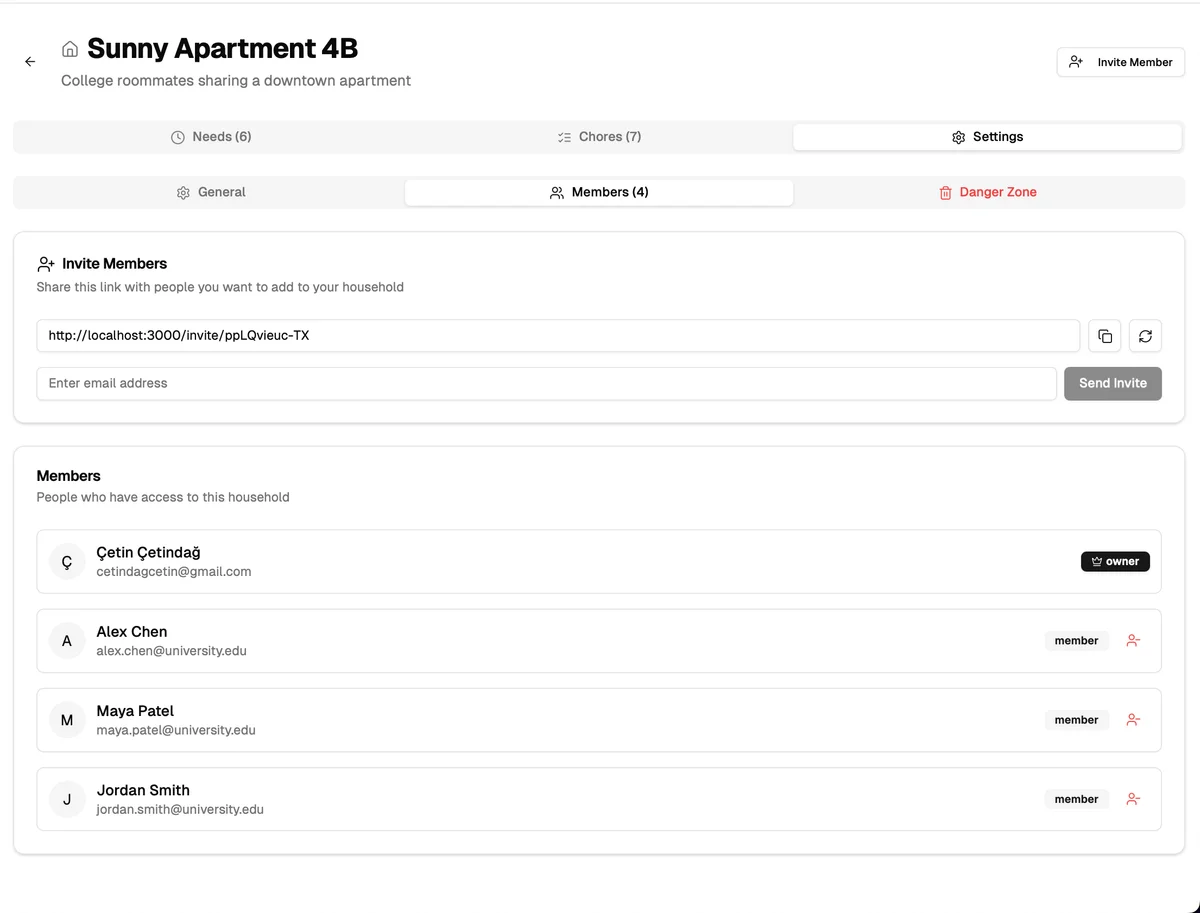Screen dimensions: 1200x913
Task: Click the Ç avatar for Çetin Çetindağ
Action: pyautogui.click(x=67, y=562)
